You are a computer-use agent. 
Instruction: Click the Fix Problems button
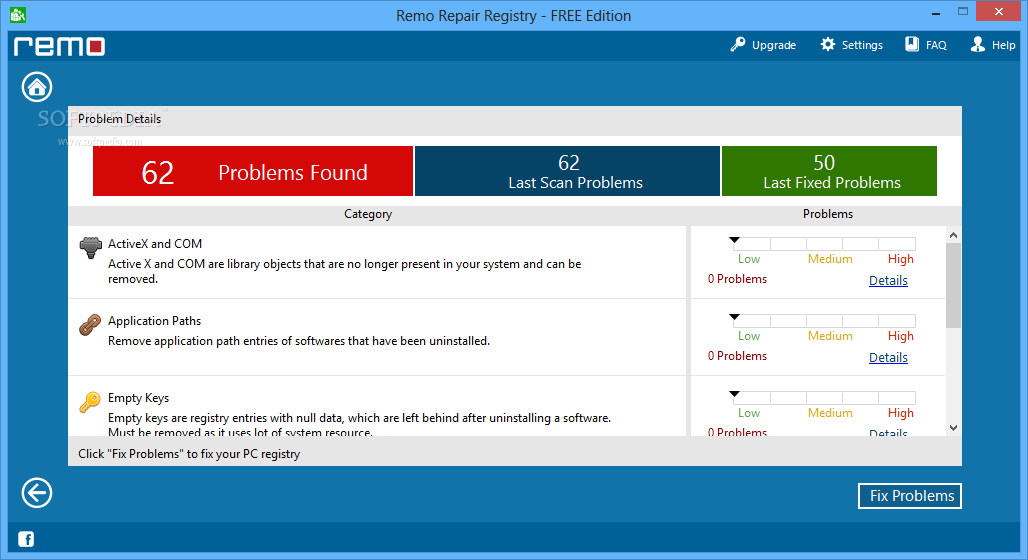tap(910, 496)
